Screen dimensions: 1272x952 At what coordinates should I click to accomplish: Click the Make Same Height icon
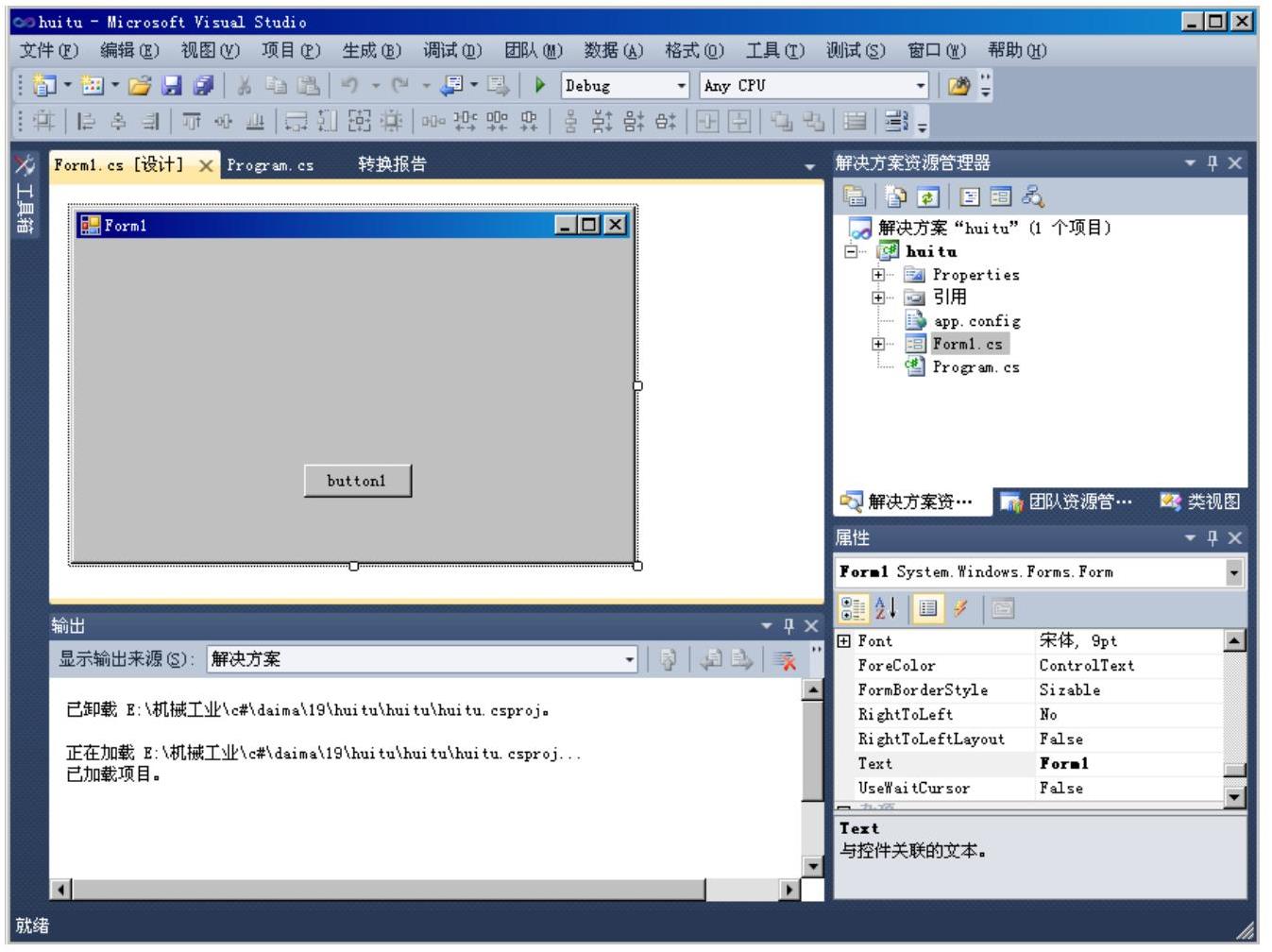(x=328, y=121)
